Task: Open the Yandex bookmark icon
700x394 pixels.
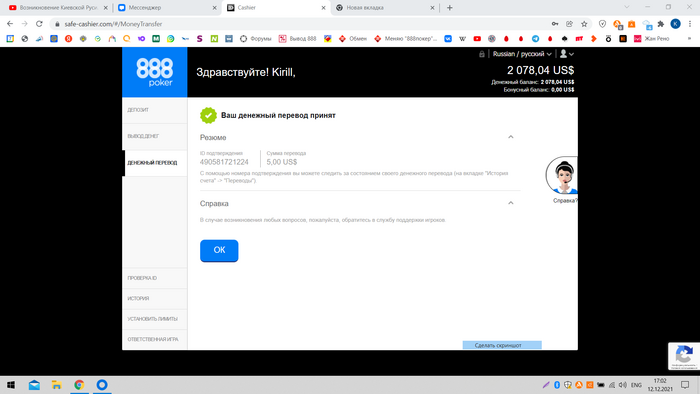Action: point(68,39)
